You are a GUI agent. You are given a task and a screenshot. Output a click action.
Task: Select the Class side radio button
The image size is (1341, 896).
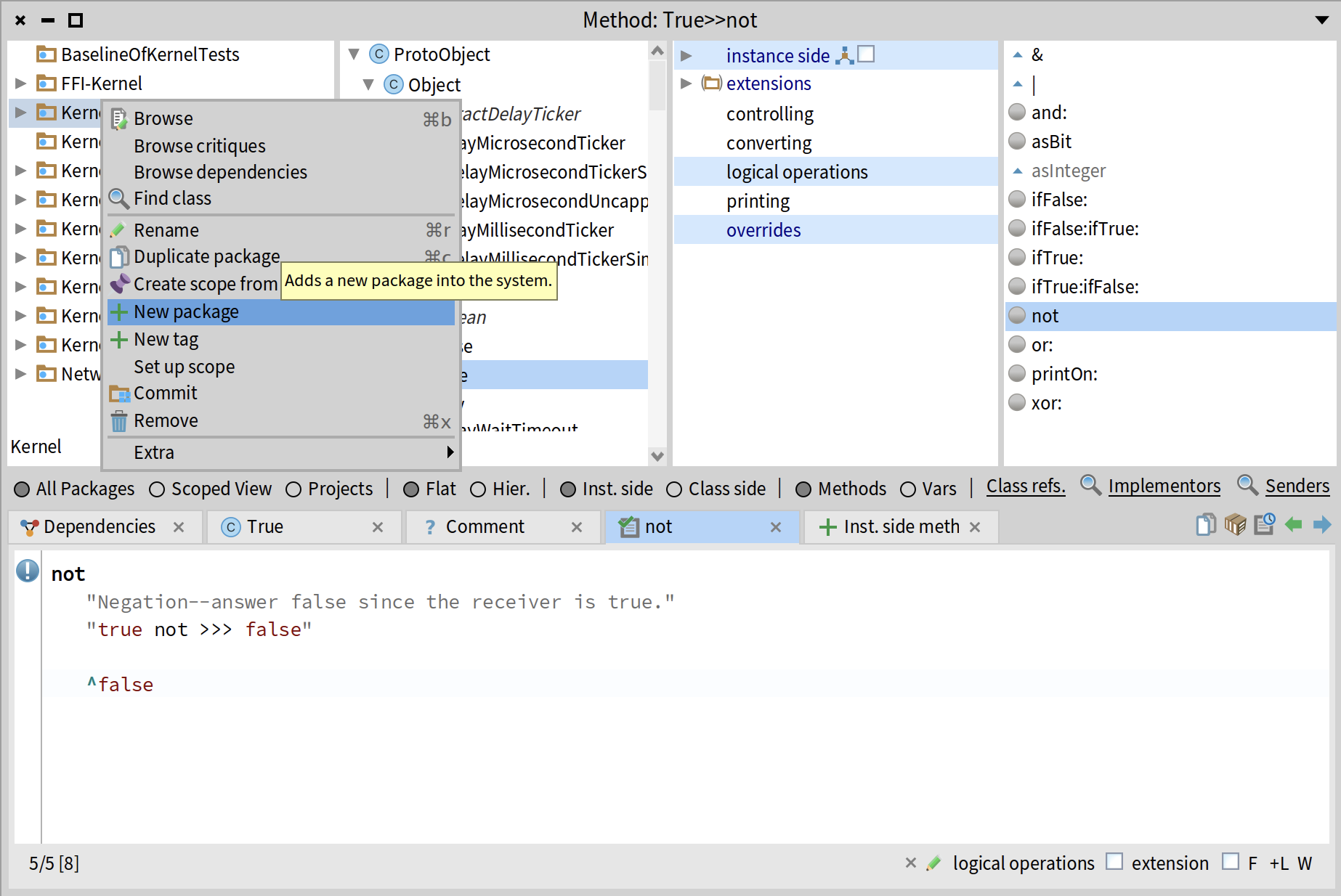pyautogui.click(x=674, y=489)
